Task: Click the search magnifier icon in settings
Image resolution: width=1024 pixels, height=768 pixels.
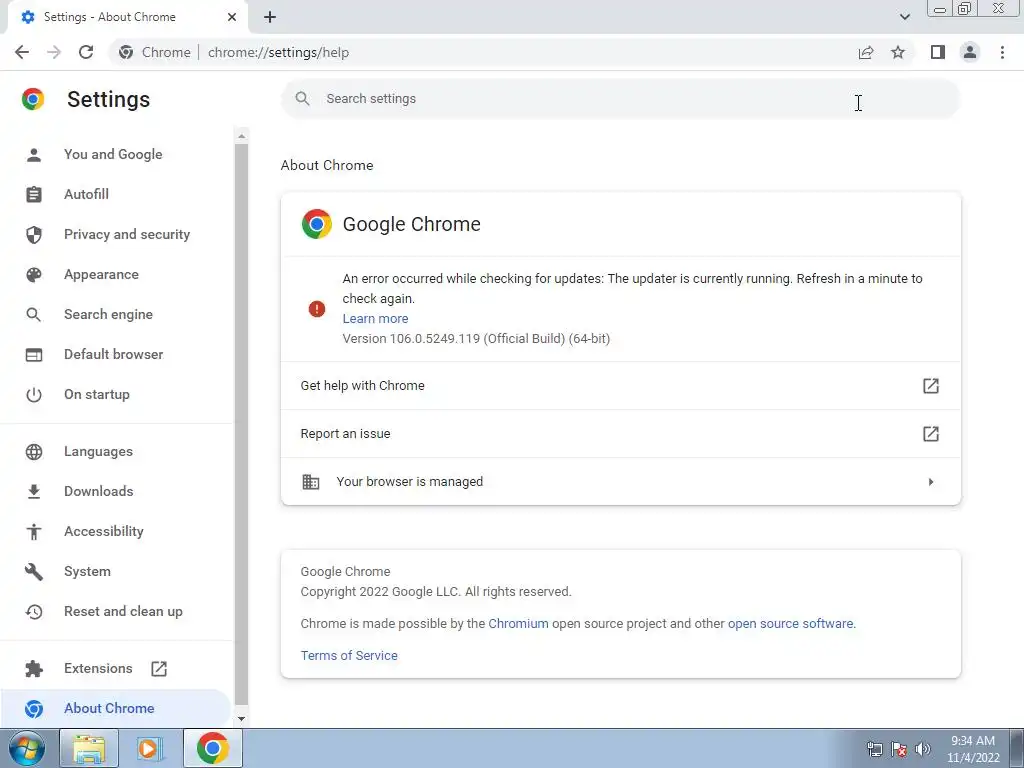Action: click(302, 99)
